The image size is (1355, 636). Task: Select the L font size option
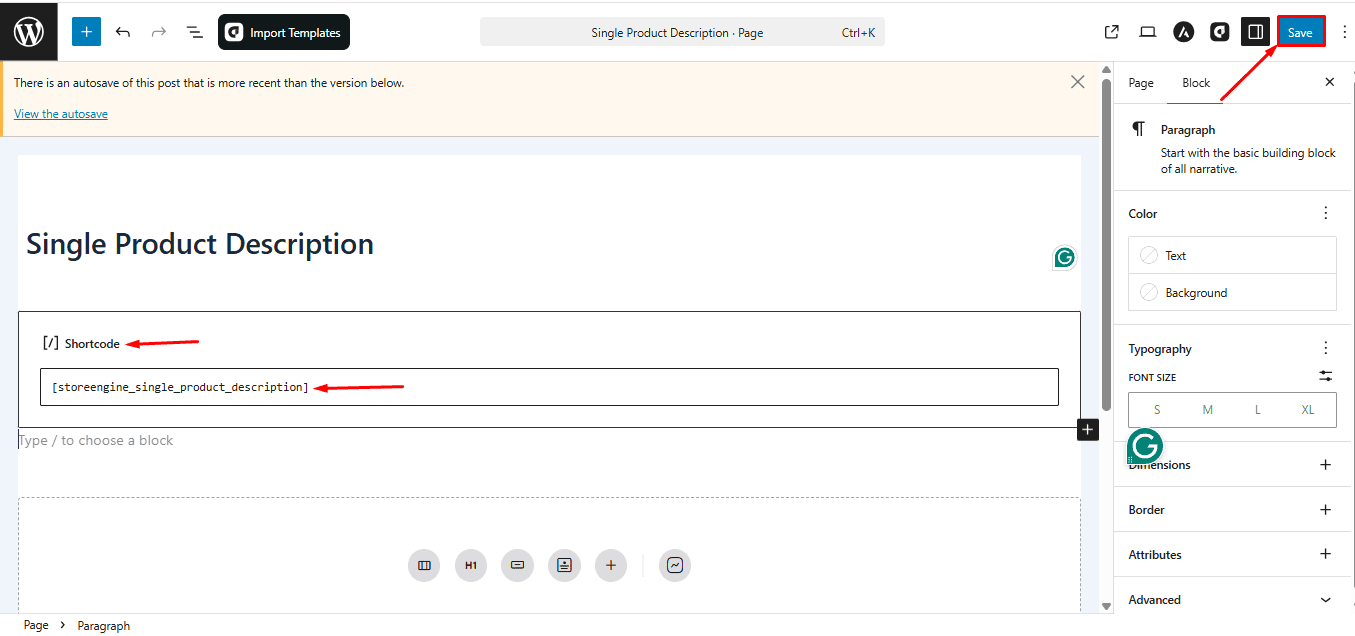click(1257, 409)
